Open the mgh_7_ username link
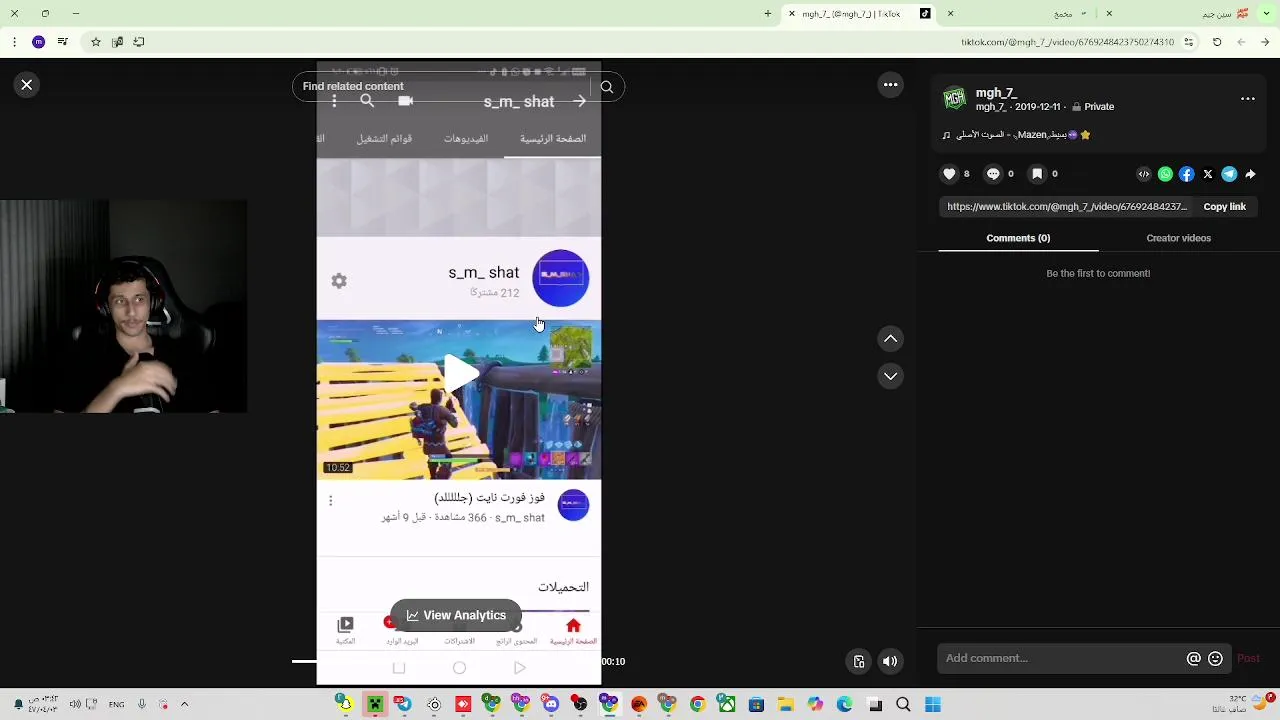Screen dimensions: 1280x720 pos(996,93)
